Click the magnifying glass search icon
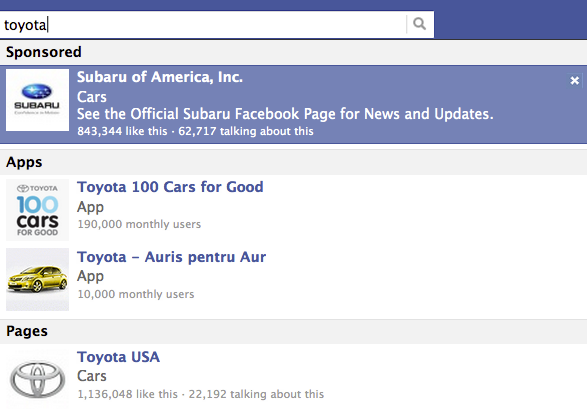 (x=419, y=24)
